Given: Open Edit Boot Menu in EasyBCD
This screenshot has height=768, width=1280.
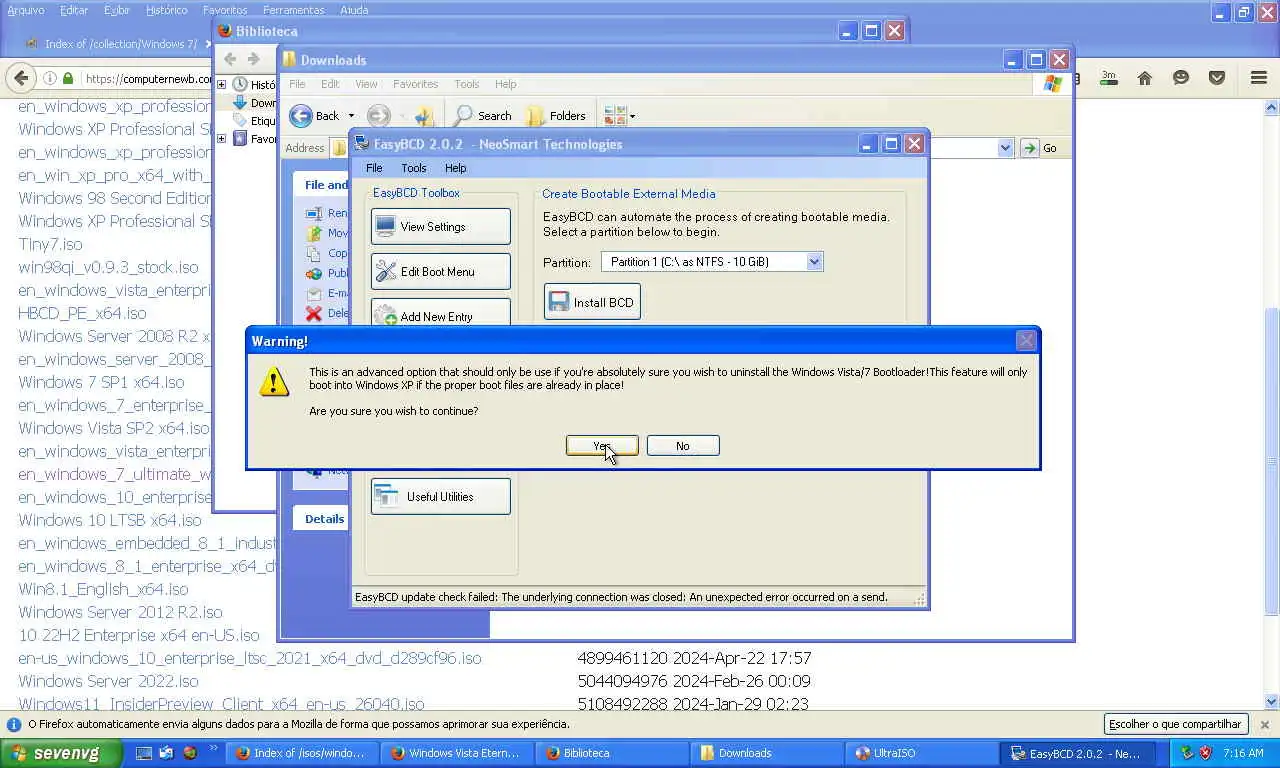Looking at the screenshot, I should [x=440, y=272].
